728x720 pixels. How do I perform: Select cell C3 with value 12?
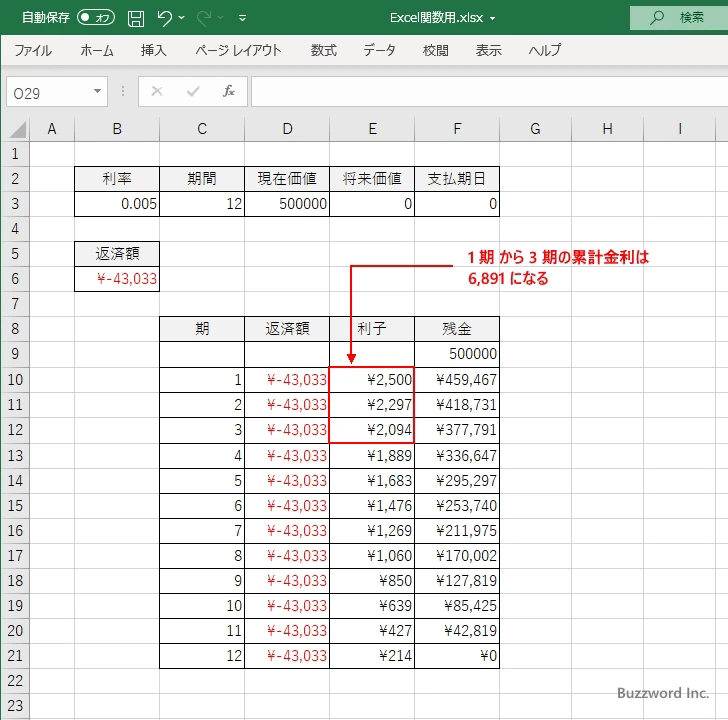(x=202, y=204)
